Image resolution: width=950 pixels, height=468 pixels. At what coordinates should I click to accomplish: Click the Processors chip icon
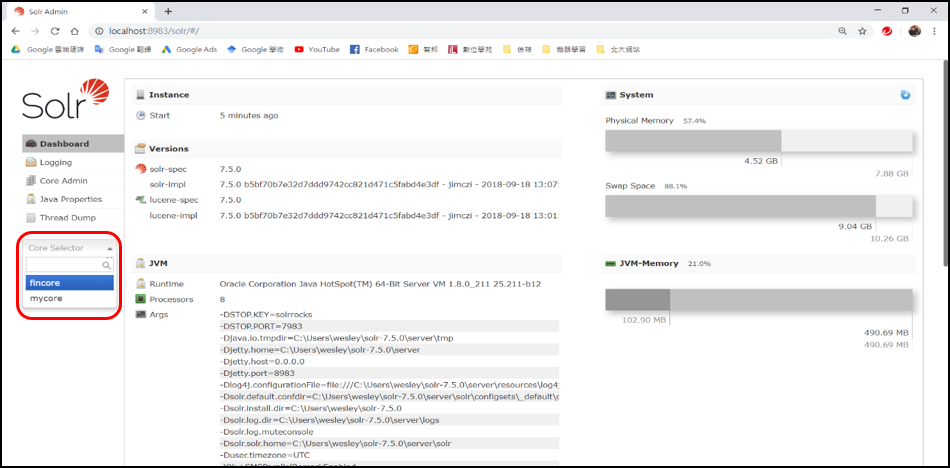(x=141, y=299)
